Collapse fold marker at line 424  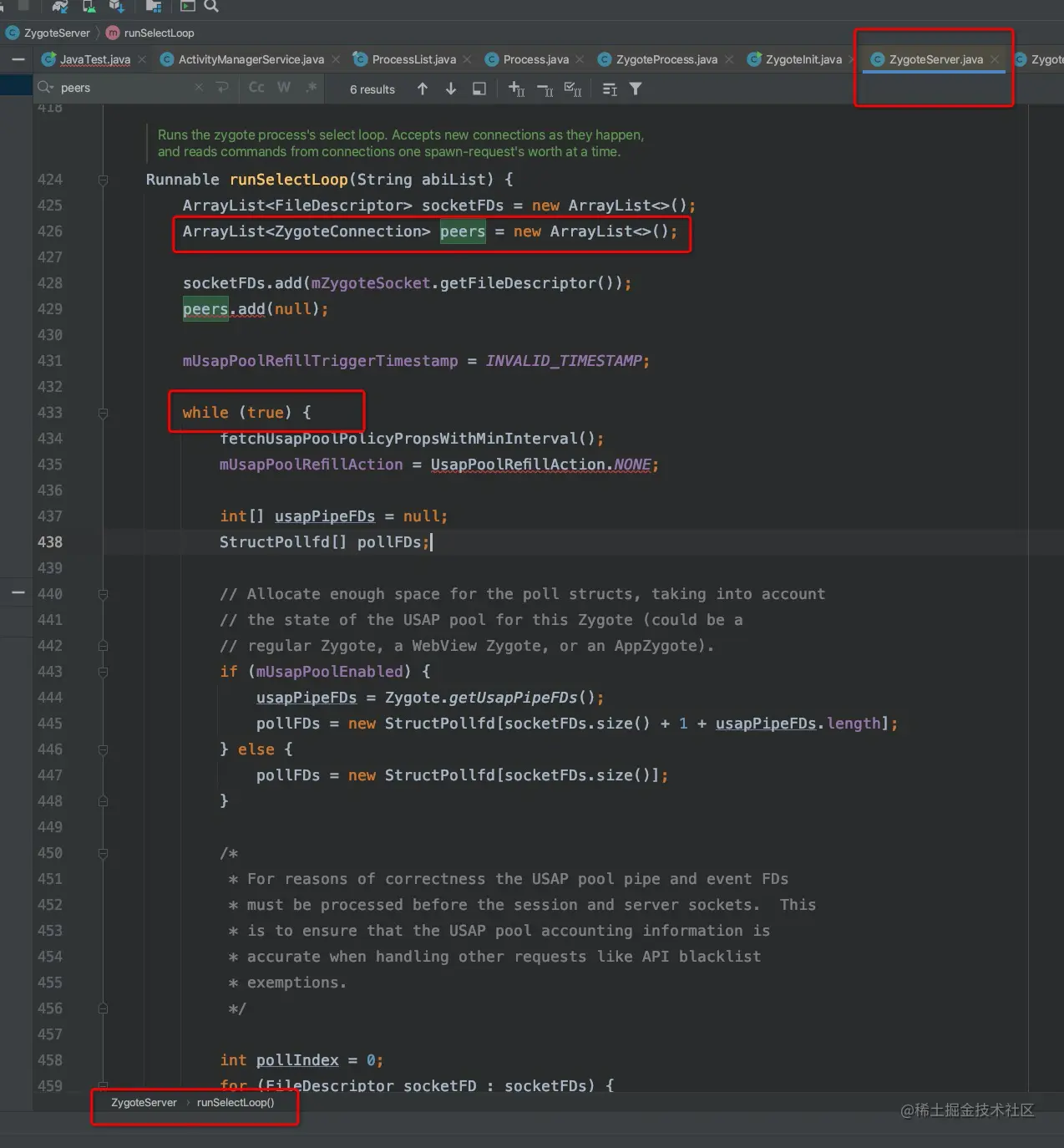pos(103,180)
